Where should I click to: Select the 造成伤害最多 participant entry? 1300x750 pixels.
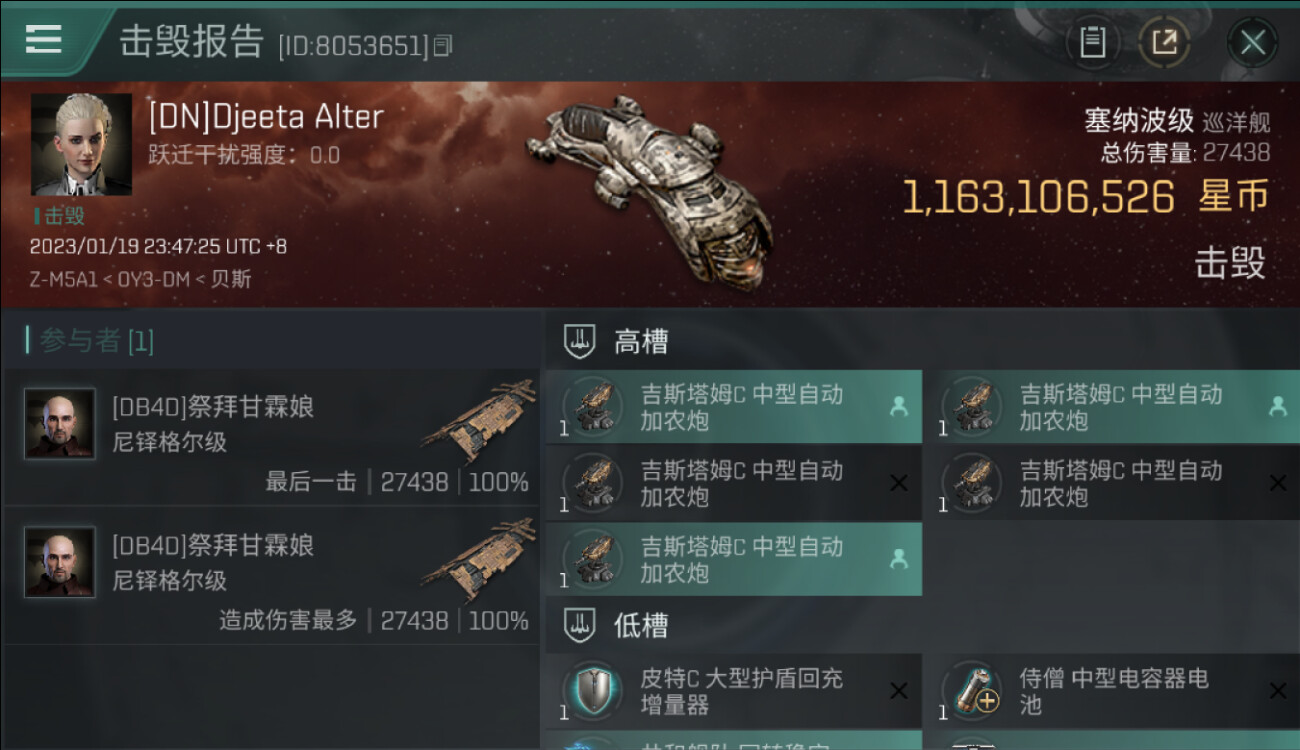click(x=271, y=575)
